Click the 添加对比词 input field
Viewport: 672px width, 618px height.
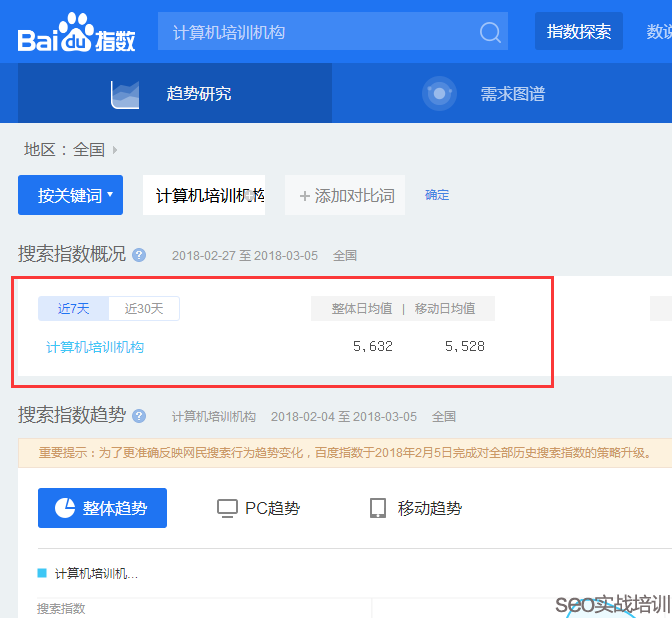[345, 195]
